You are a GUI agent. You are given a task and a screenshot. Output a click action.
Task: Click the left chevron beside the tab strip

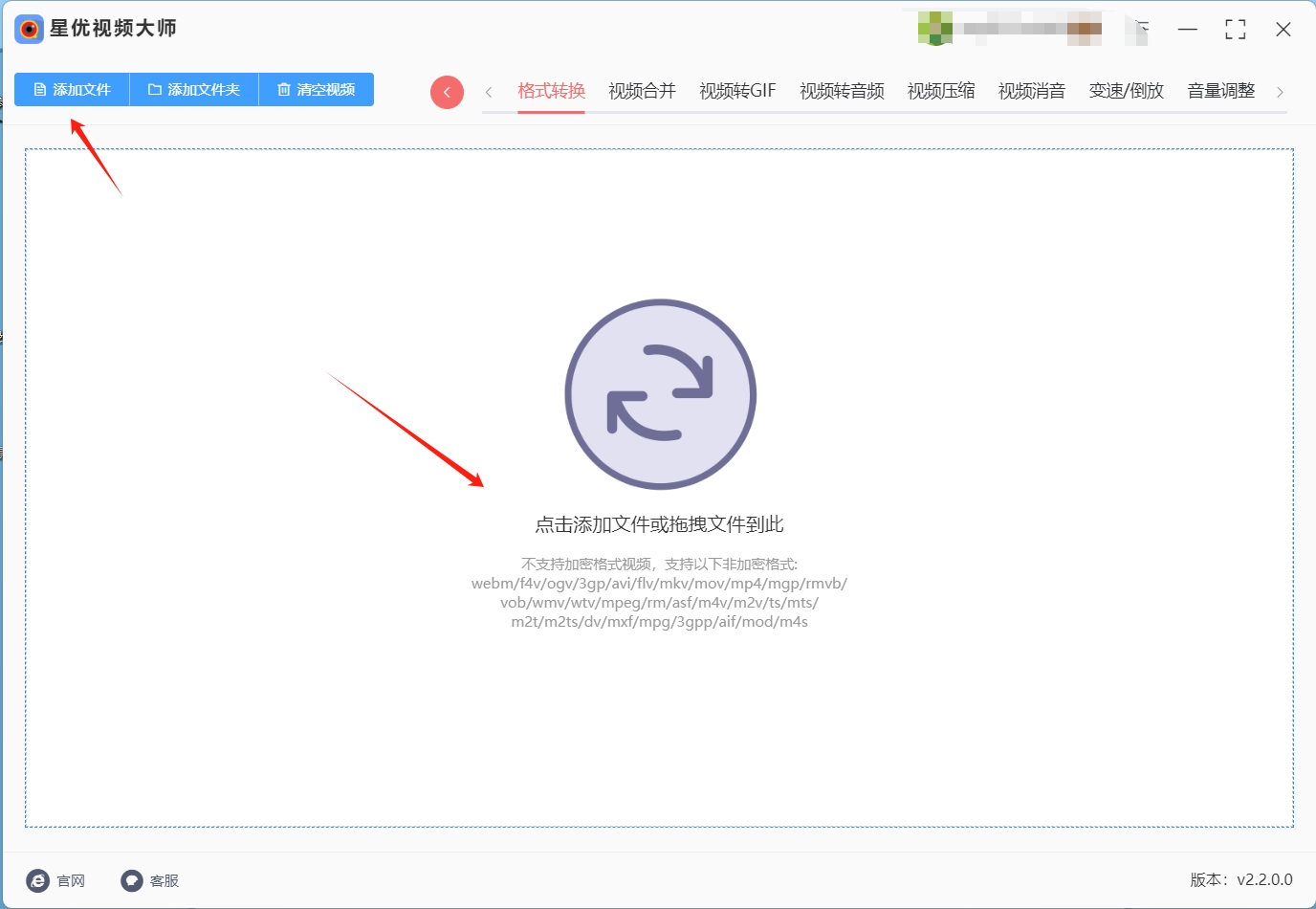(x=489, y=92)
